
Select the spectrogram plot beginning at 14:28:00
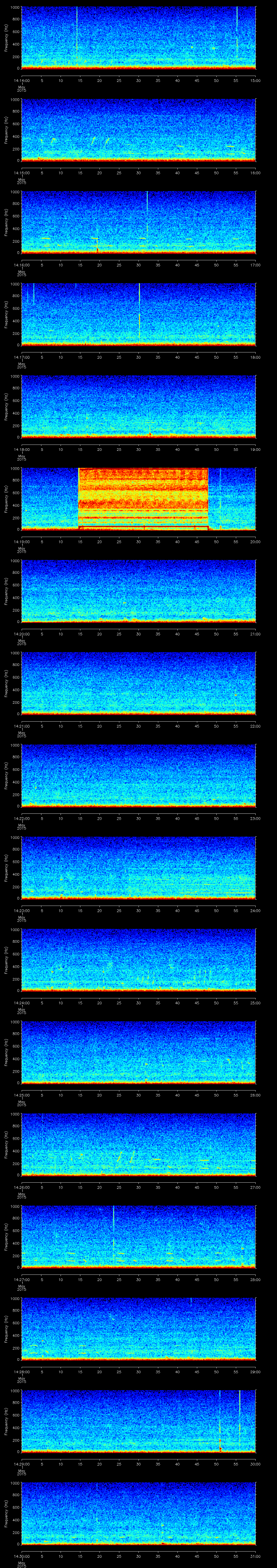click(139, 1329)
